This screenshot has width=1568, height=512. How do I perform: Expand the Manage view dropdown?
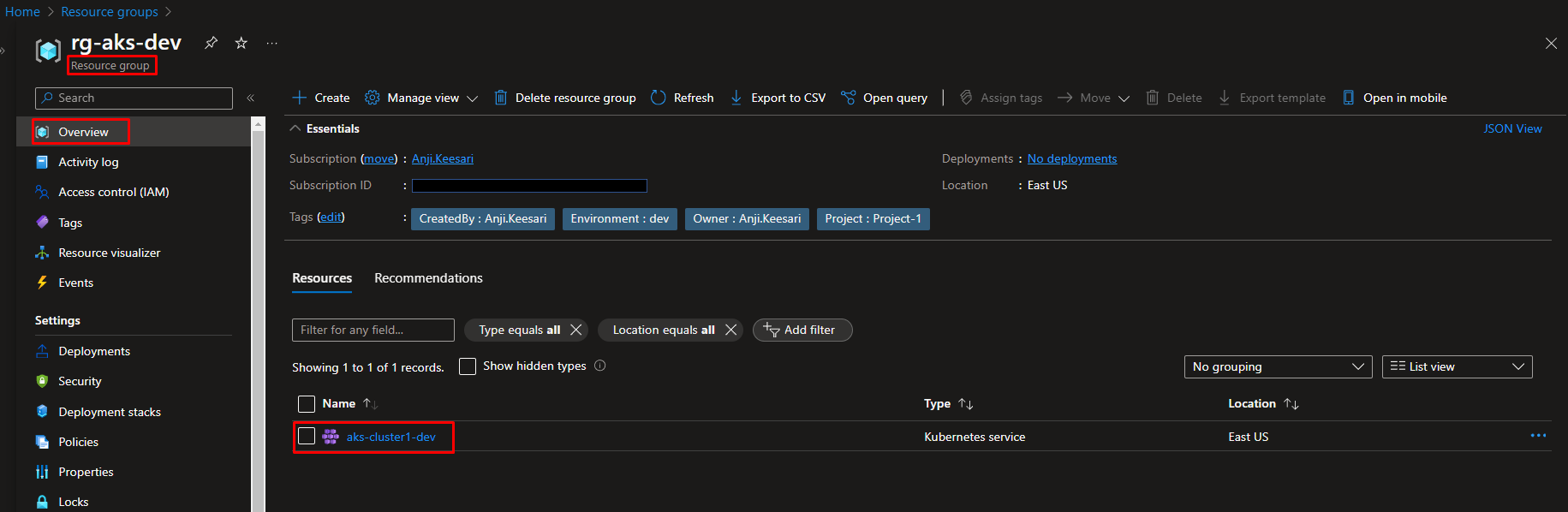pyautogui.click(x=420, y=98)
